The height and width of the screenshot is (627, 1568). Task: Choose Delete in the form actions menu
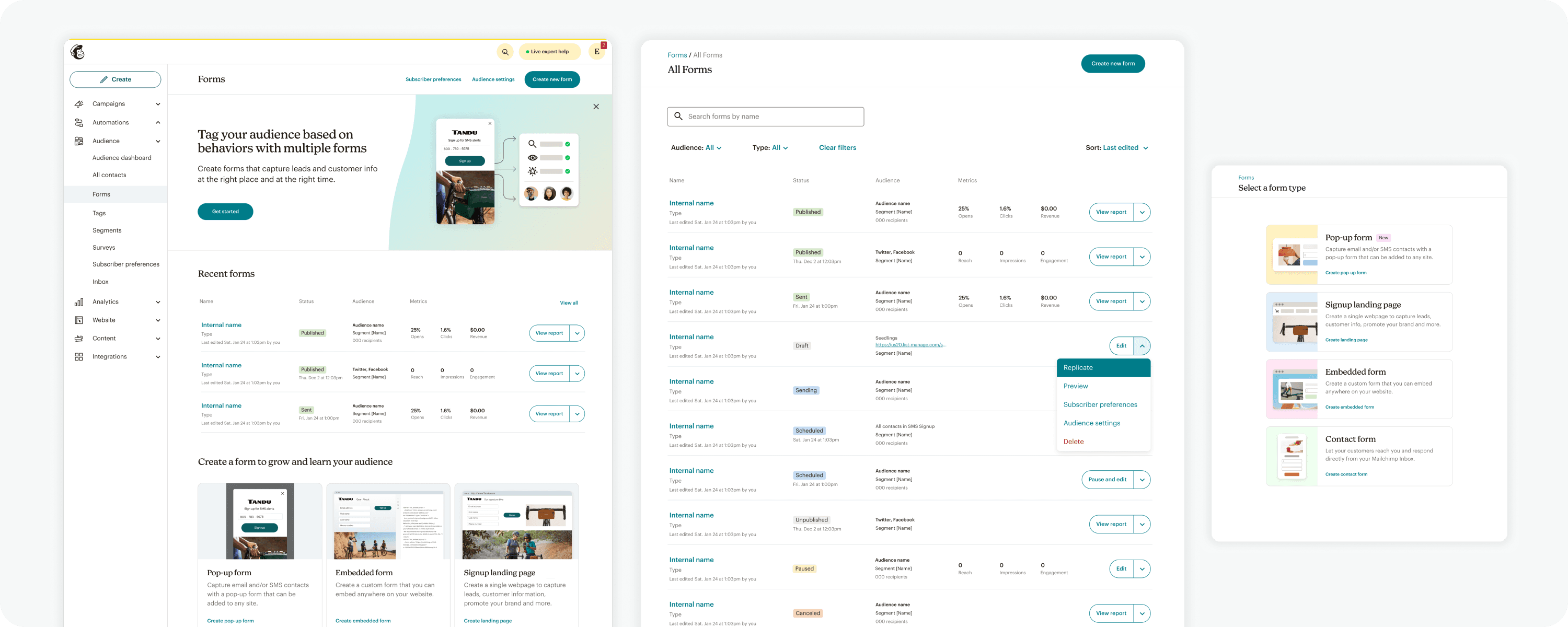[x=1073, y=442]
